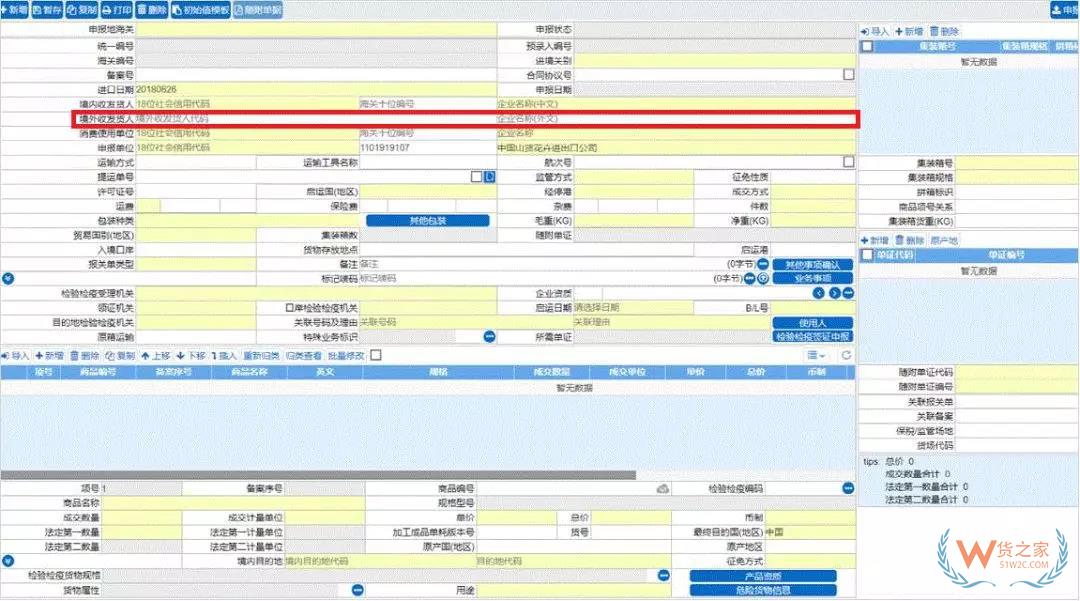1080x601 pixels.
Task: Click the 使用人 button
Action: (813, 323)
